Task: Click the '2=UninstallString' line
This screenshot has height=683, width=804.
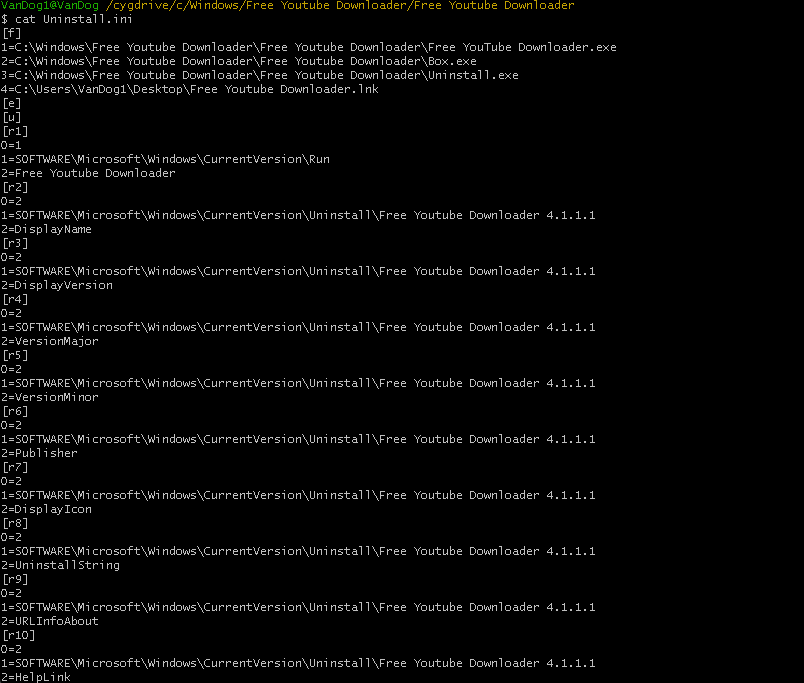Action: pyautogui.click(x=61, y=565)
